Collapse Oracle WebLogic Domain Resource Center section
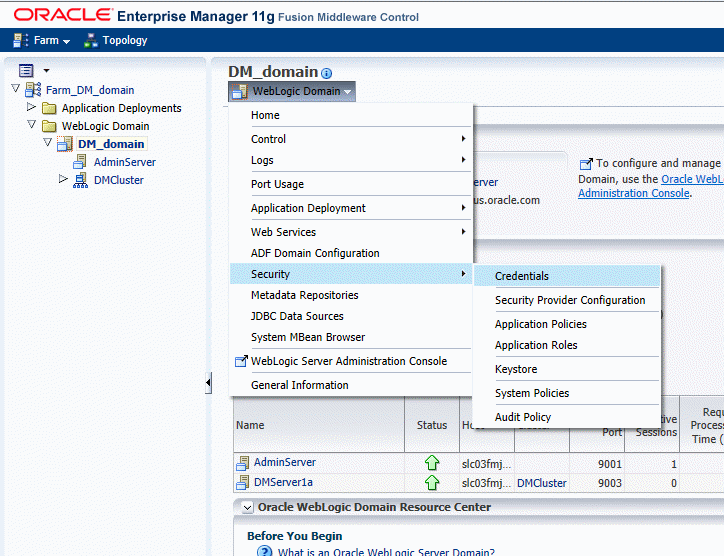Viewport: 724px width, 556px height. pyautogui.click(x=247, y=508)
